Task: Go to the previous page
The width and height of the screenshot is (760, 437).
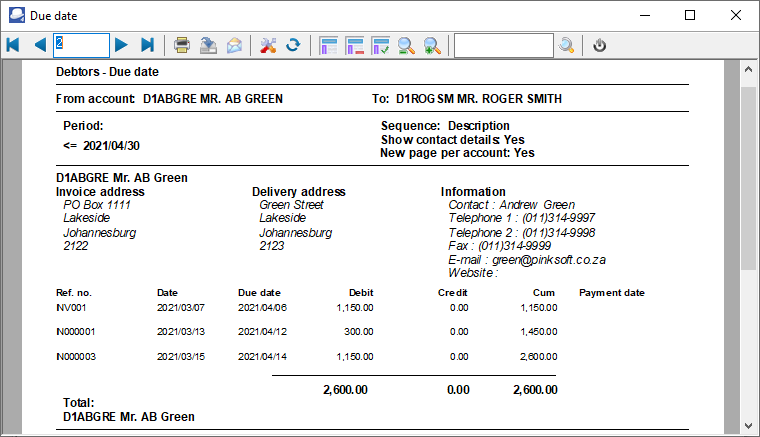Action: [x=40, y=45]
